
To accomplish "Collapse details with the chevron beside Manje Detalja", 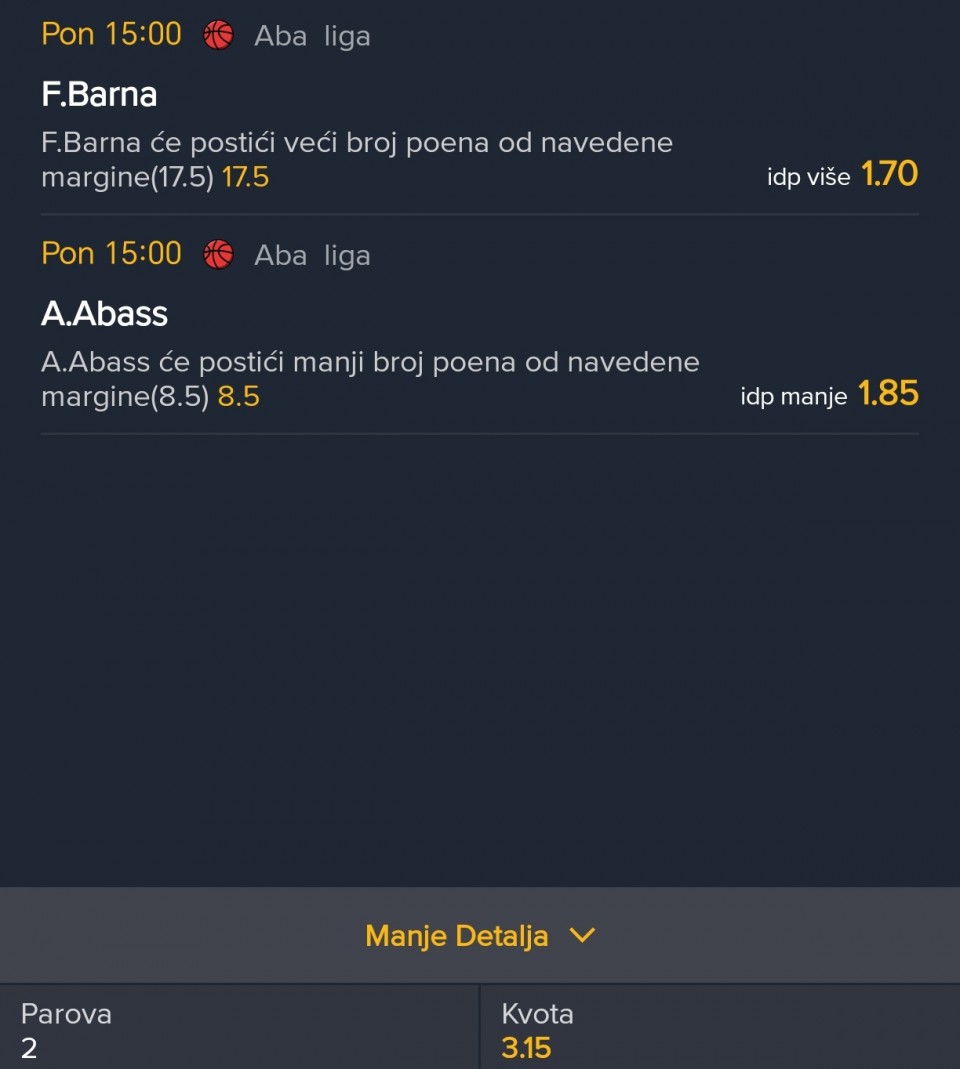I will (581, 935).
